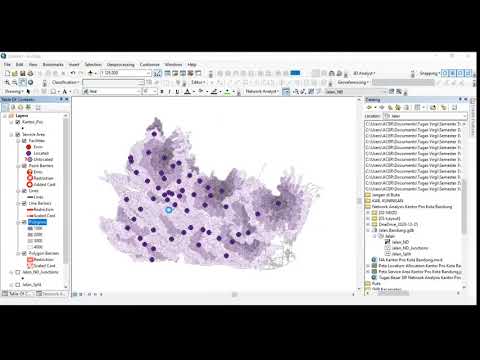The height and width of the screenshot is (360, 480).
Task: Uncheck the Kantor_Pos layer checkbox
Action: coord(18,122)
